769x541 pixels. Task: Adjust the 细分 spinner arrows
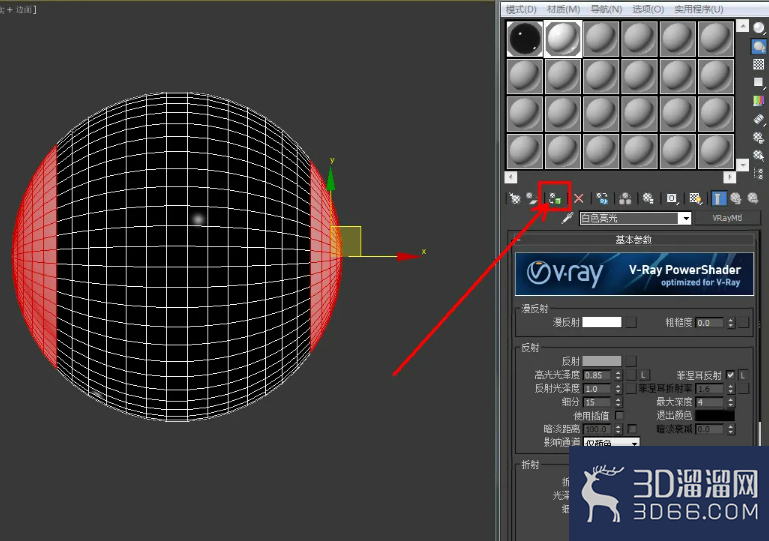618,402
